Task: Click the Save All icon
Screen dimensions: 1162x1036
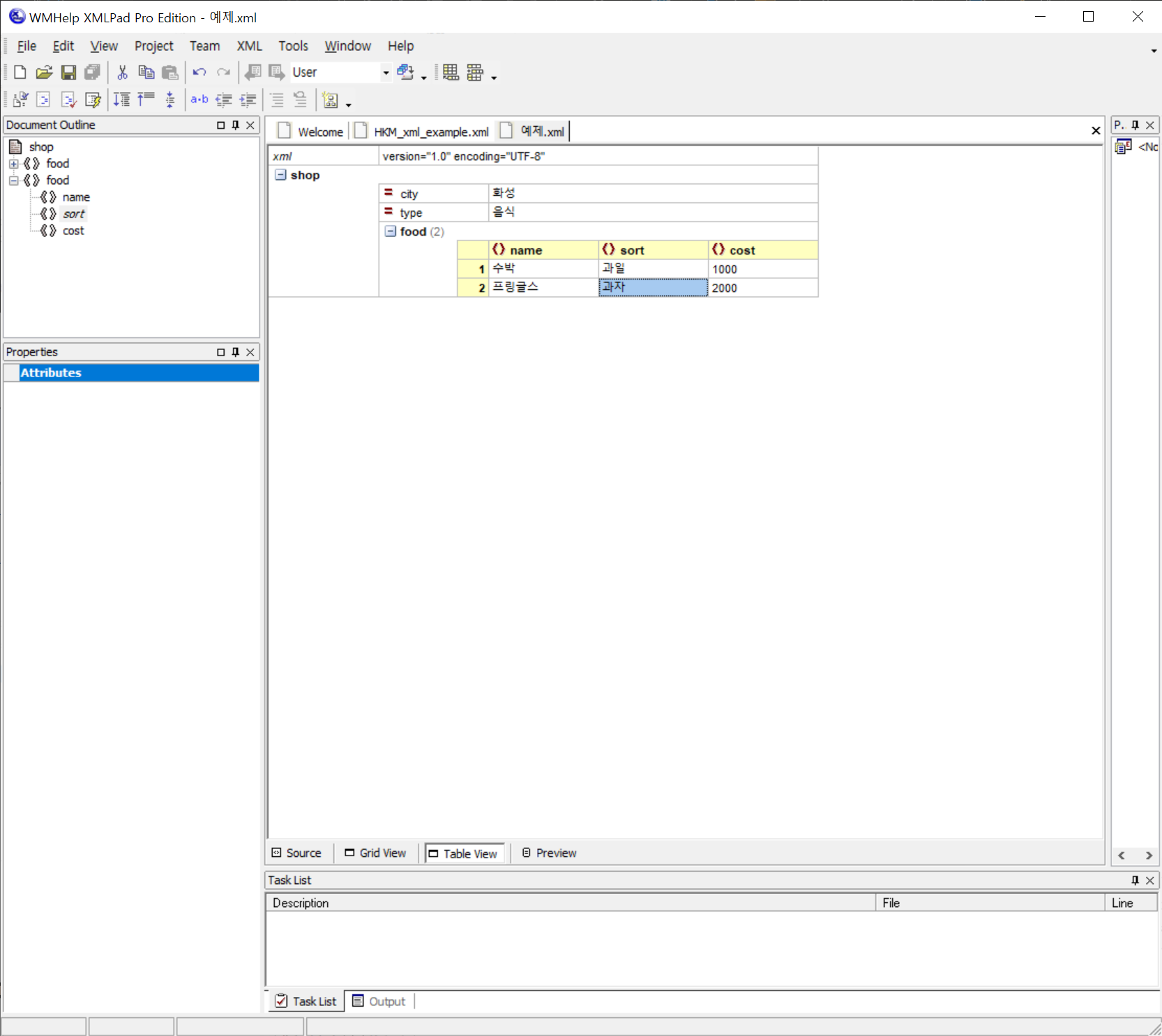Action: pos(92,73)
